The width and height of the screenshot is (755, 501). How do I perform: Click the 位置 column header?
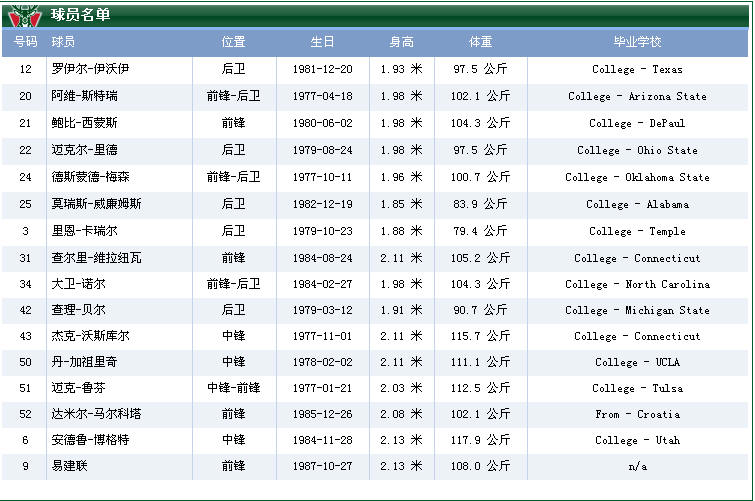pyautogui.click(x=234, y=42)
